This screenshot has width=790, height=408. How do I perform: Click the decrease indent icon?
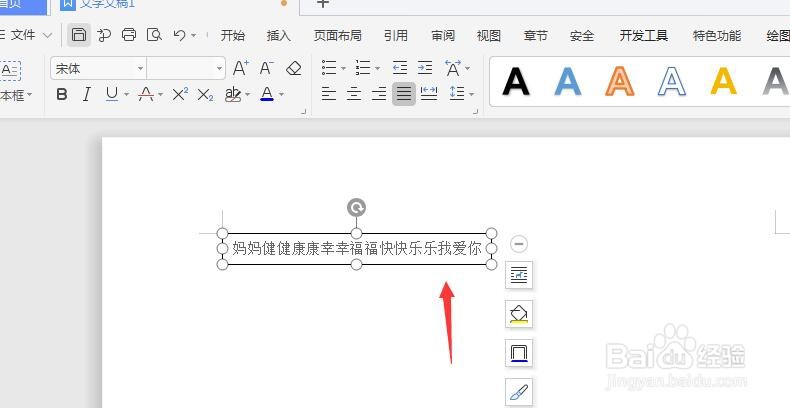[400, 67]
